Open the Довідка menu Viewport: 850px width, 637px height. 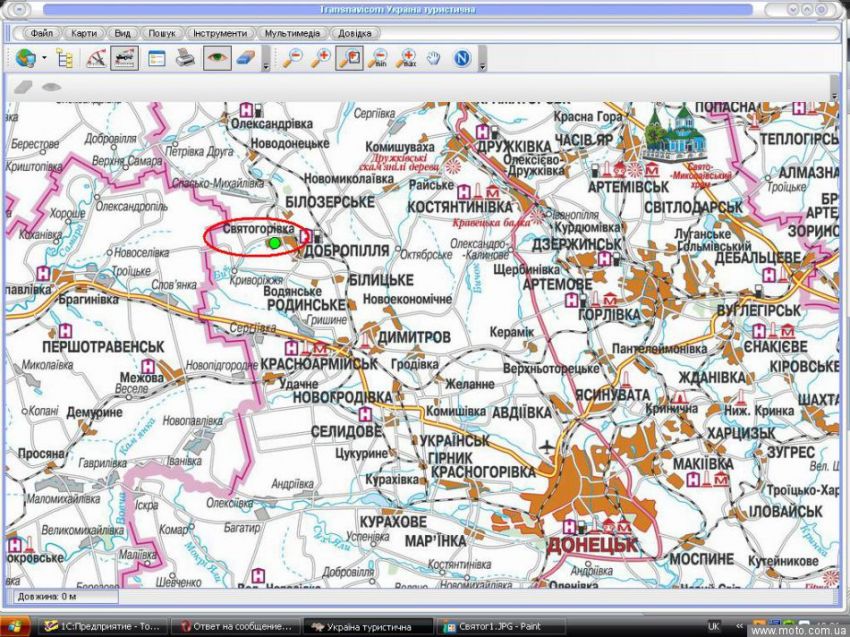click(x=355, y=33)
